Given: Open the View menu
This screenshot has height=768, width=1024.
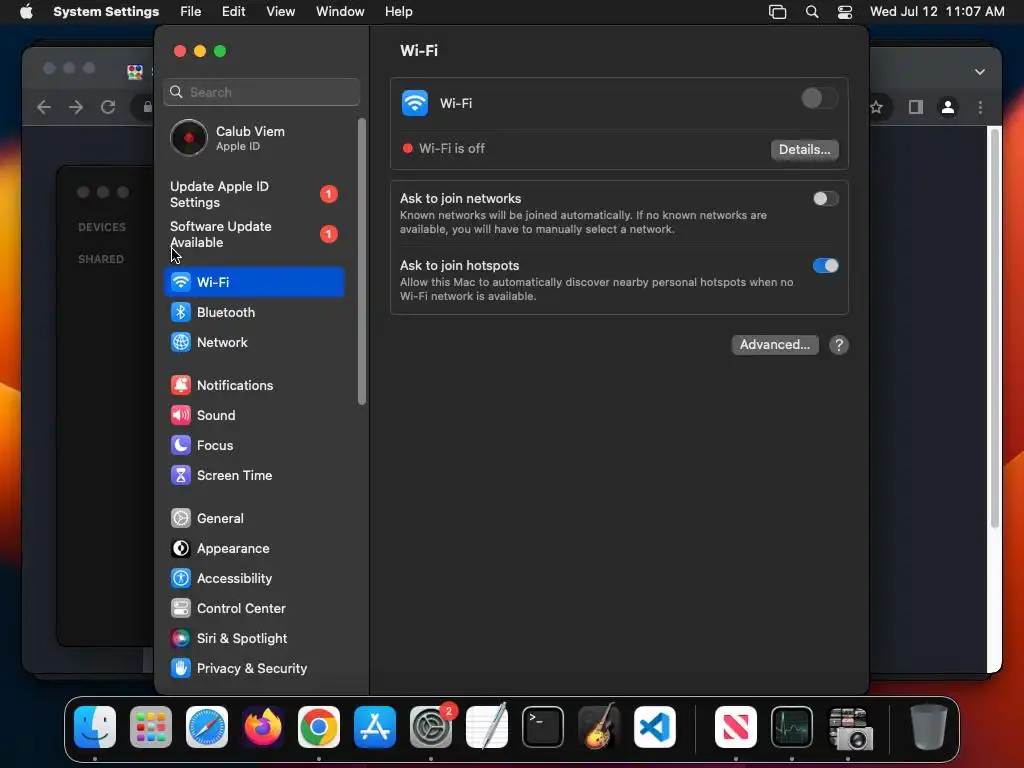Looking at the screenshot, I should 280,12.
